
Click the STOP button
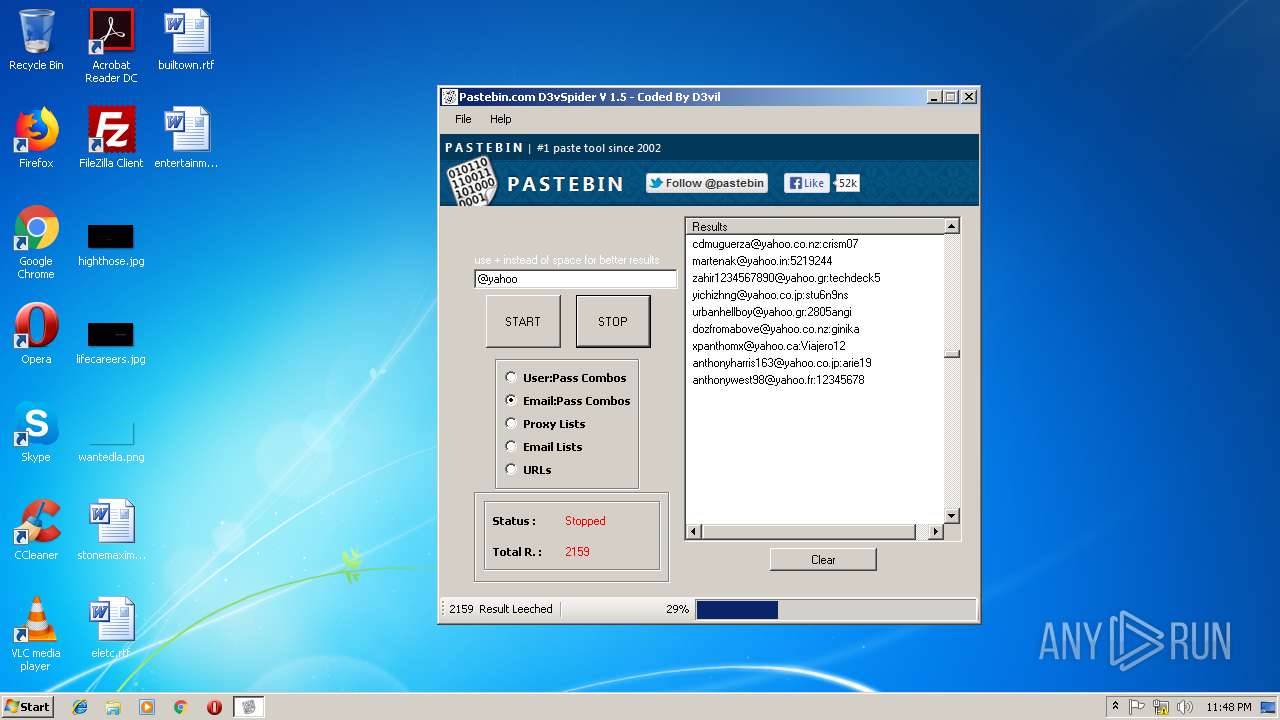613,321
